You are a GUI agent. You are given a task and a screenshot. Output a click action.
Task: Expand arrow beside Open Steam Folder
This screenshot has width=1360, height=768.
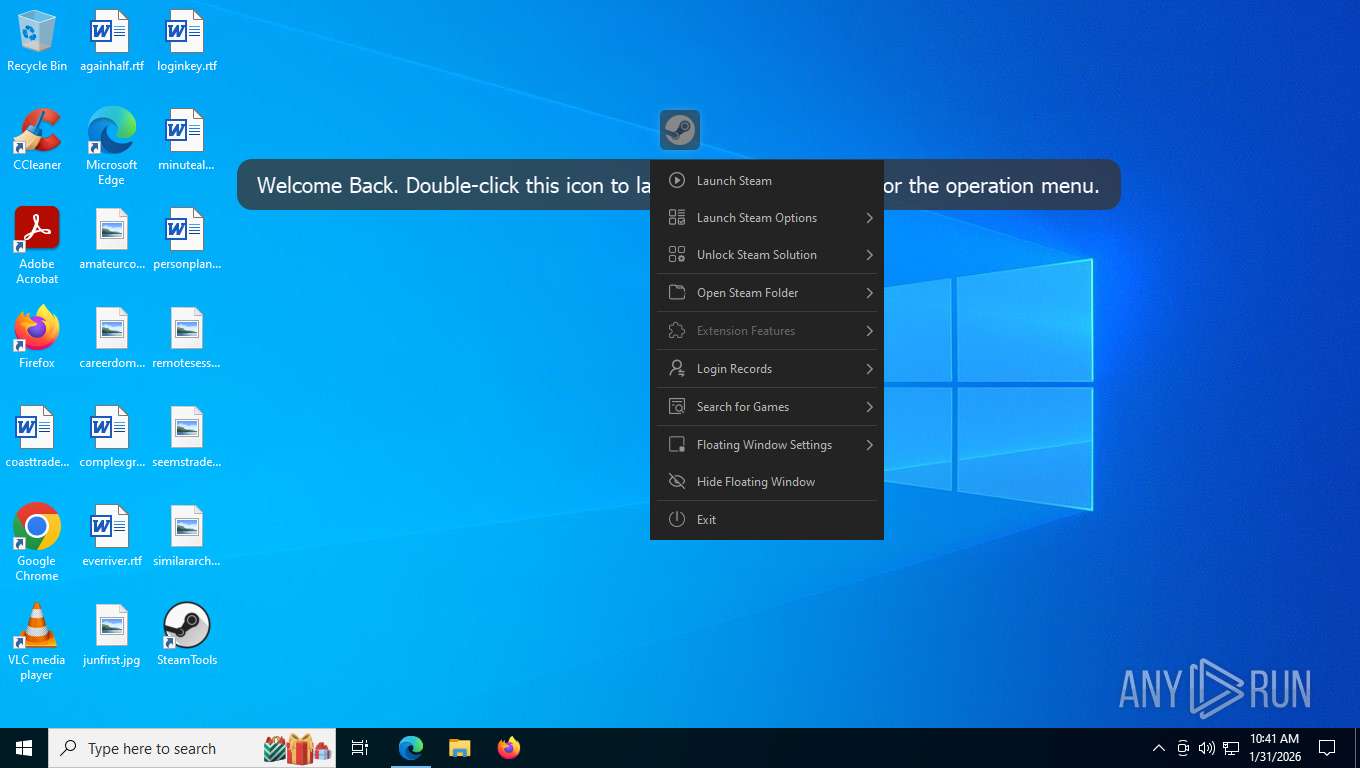(x=869, y=293)
